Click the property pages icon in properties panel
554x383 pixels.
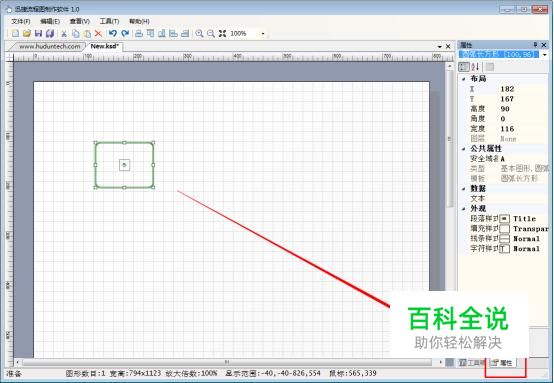490,66
